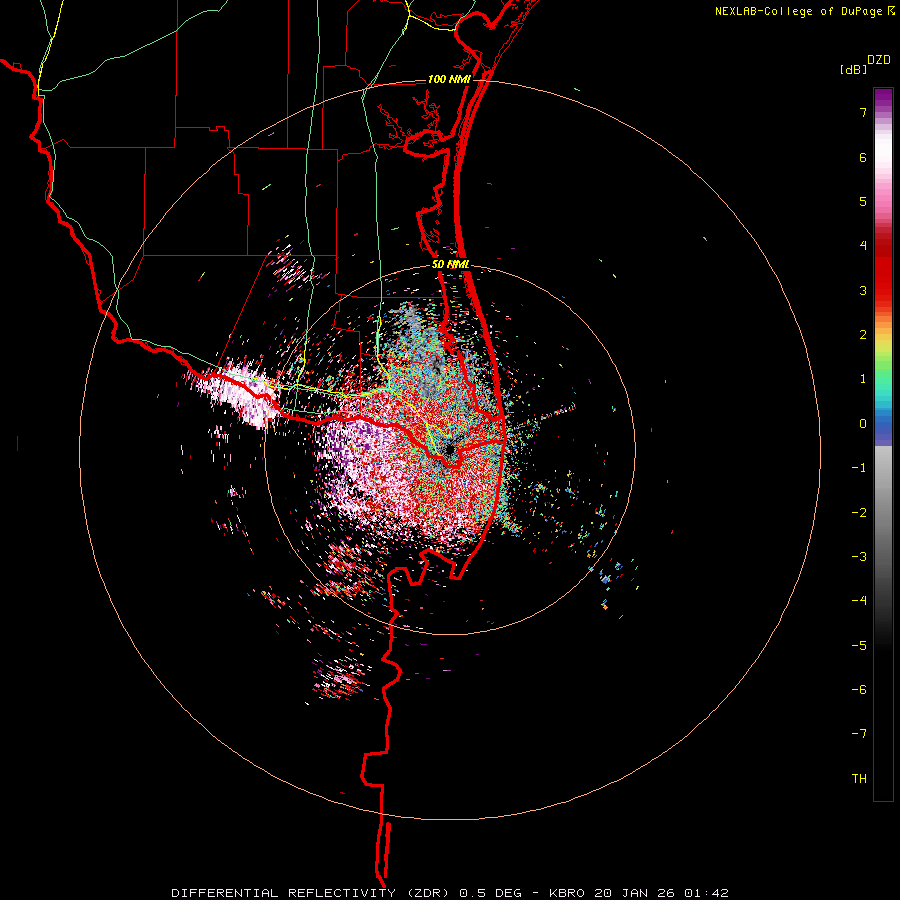This screenshot has height=900, width=900.
Task: Click the scale value 4 label
Action: [863, 246]
